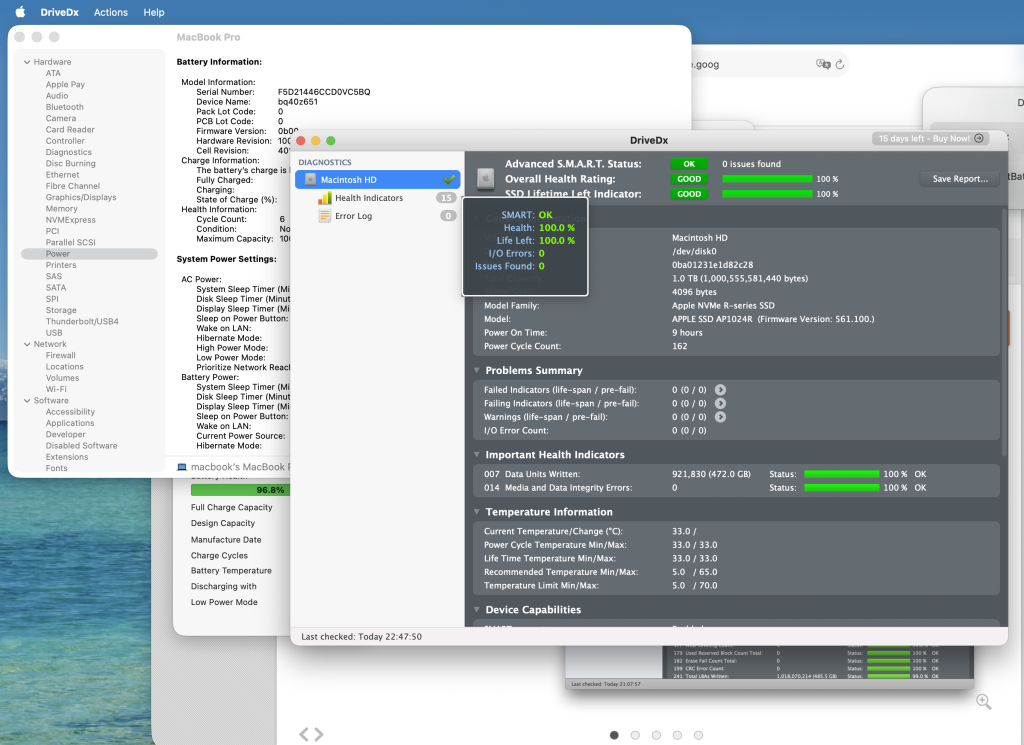Open the DriveDx application menu
Image resolution: width=1024 pixels, height=745 pixels.
click(59, 12)
